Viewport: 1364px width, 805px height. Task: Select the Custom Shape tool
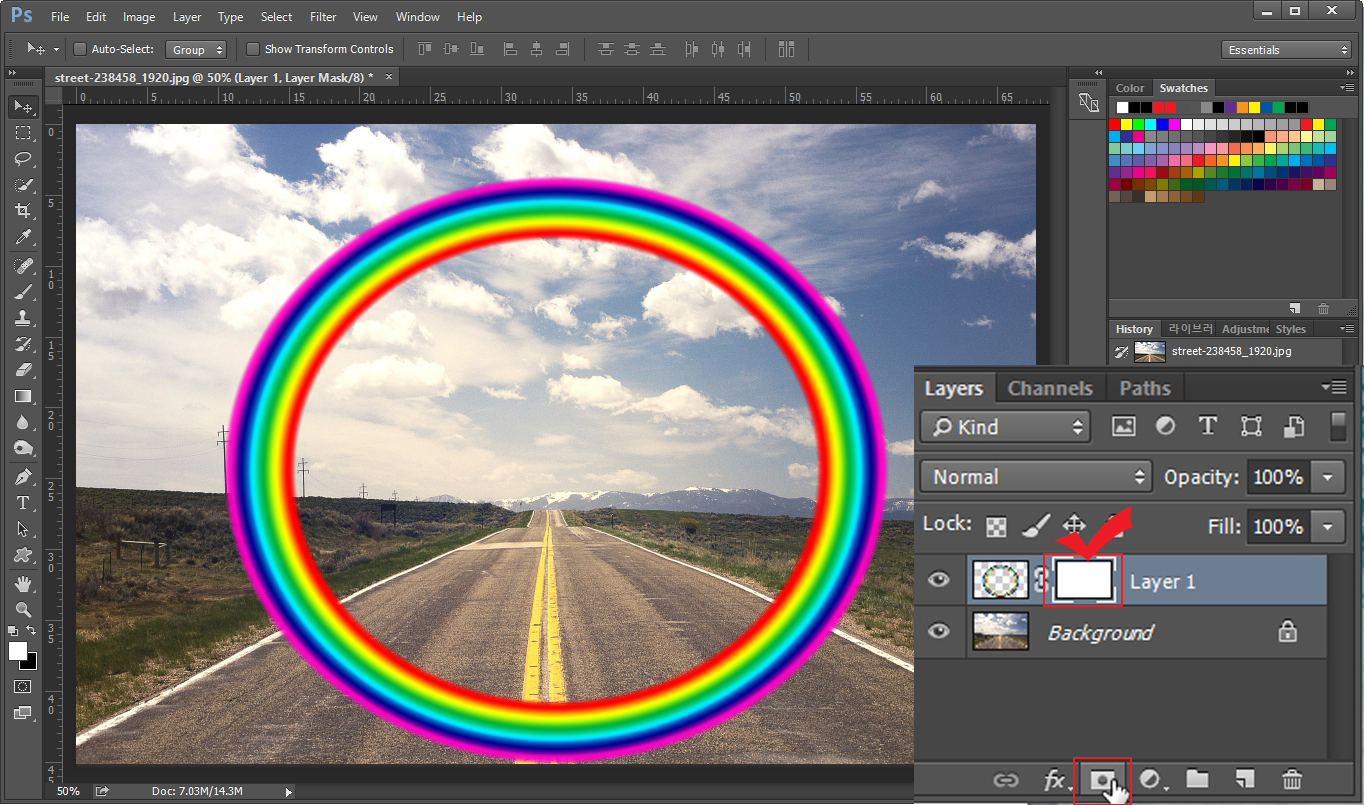pos(23,555)
